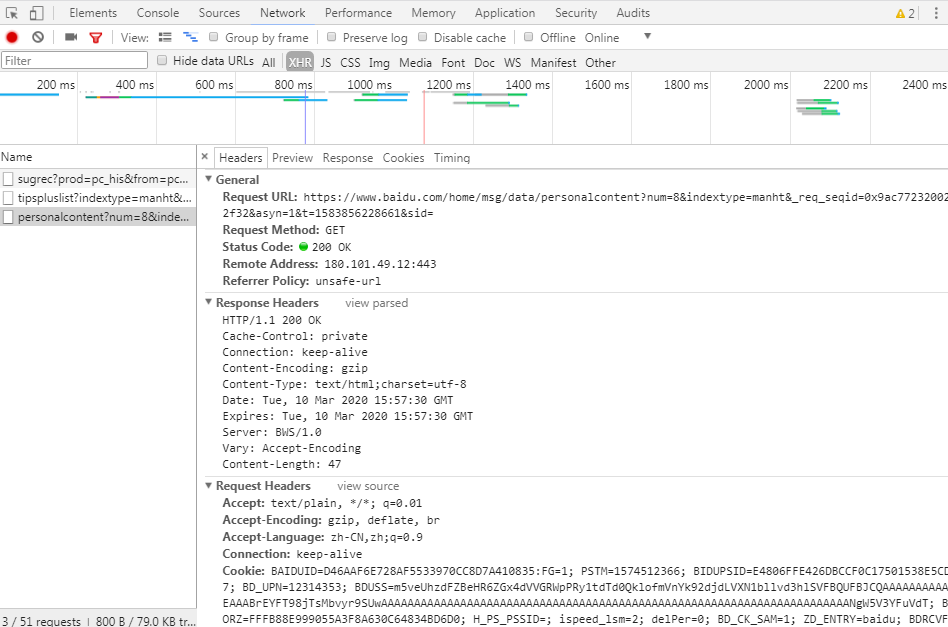Click the inspect element cursor icon
The width and height of the screenshot is (948, 627).
pos(12,13)
